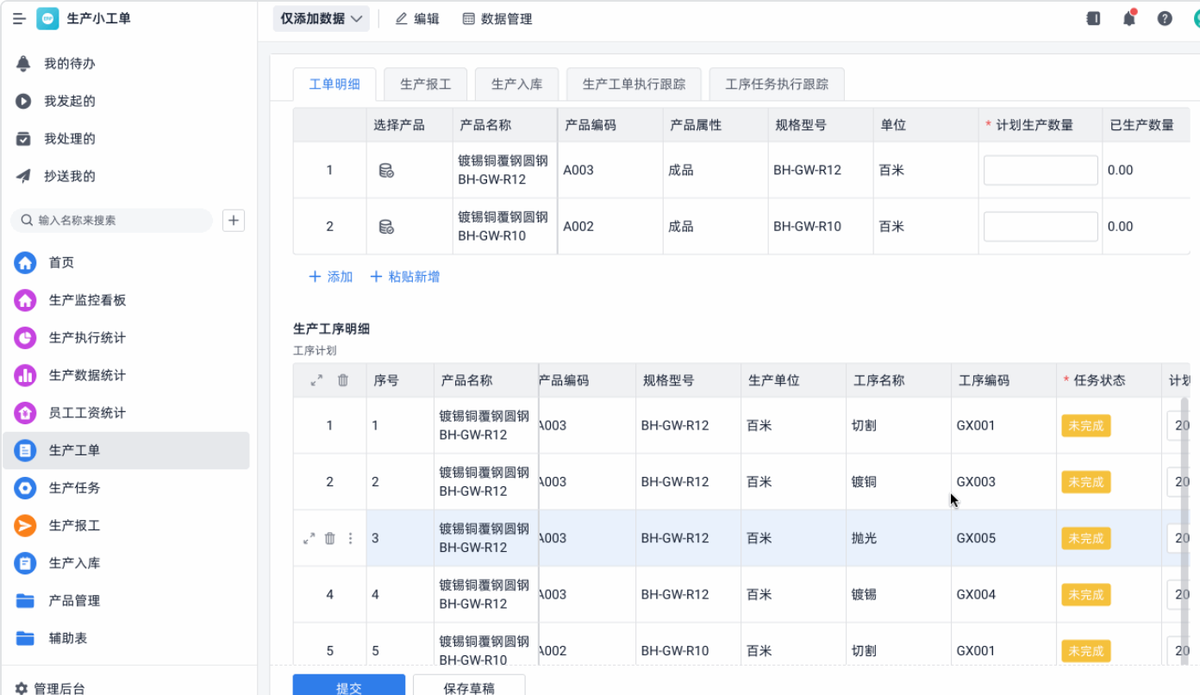Click the plus button next to sidebar search

(233, 220)
